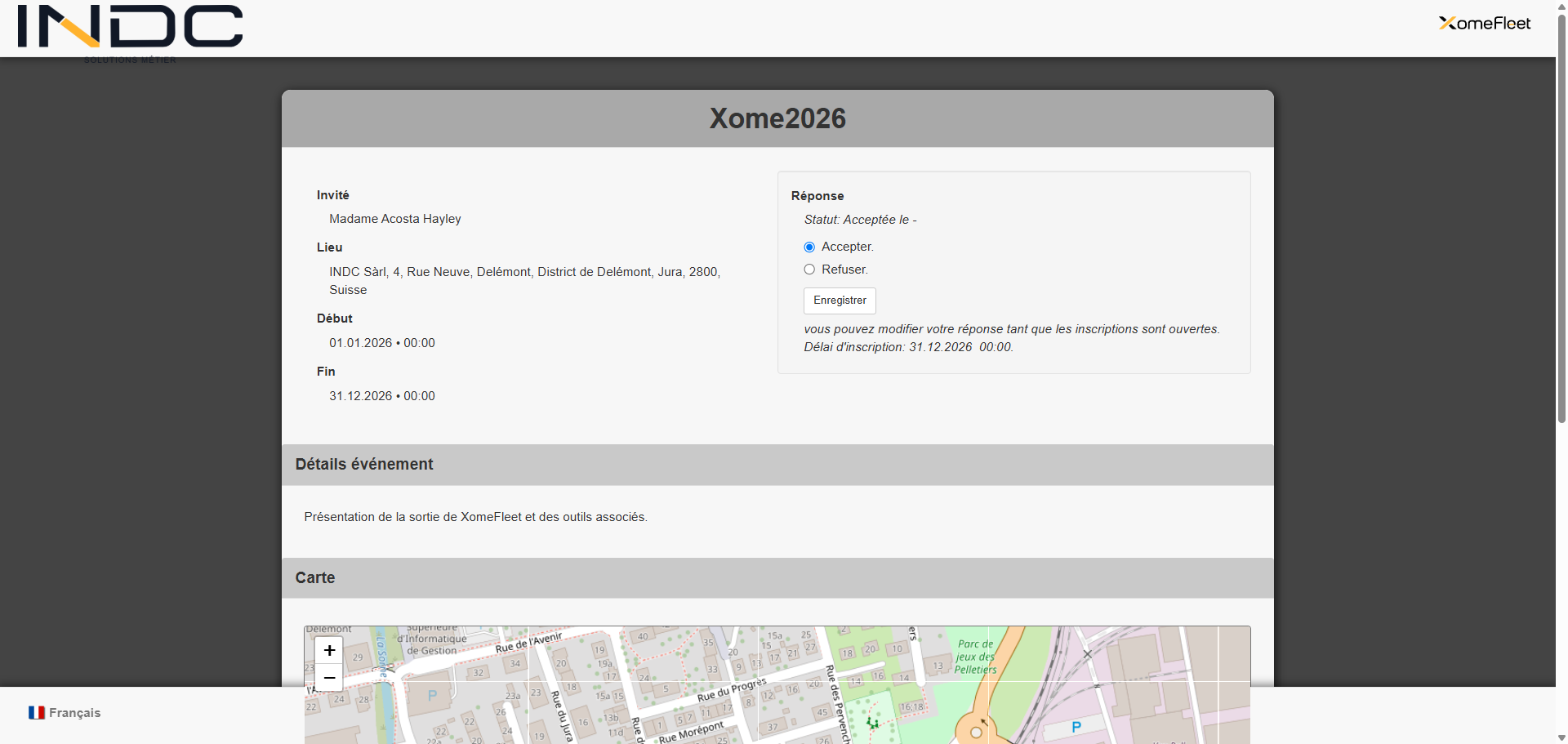Click the Statut: Acceptée le - text
This screenshot has width=1568, height=744.
(x=861, y=220)
